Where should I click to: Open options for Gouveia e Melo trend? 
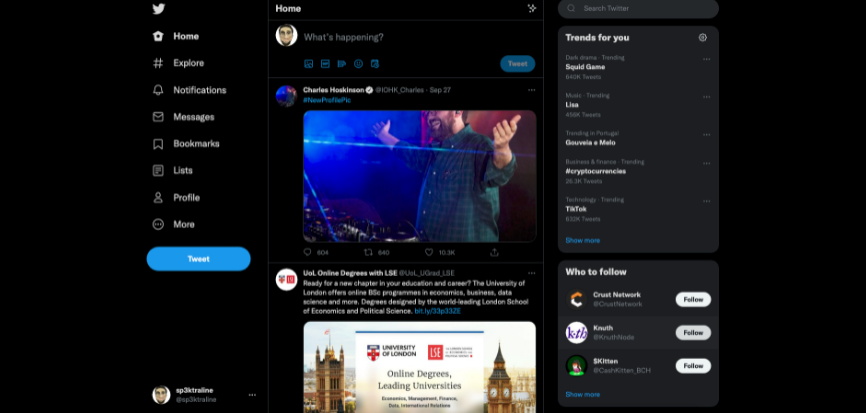point(706,135)
